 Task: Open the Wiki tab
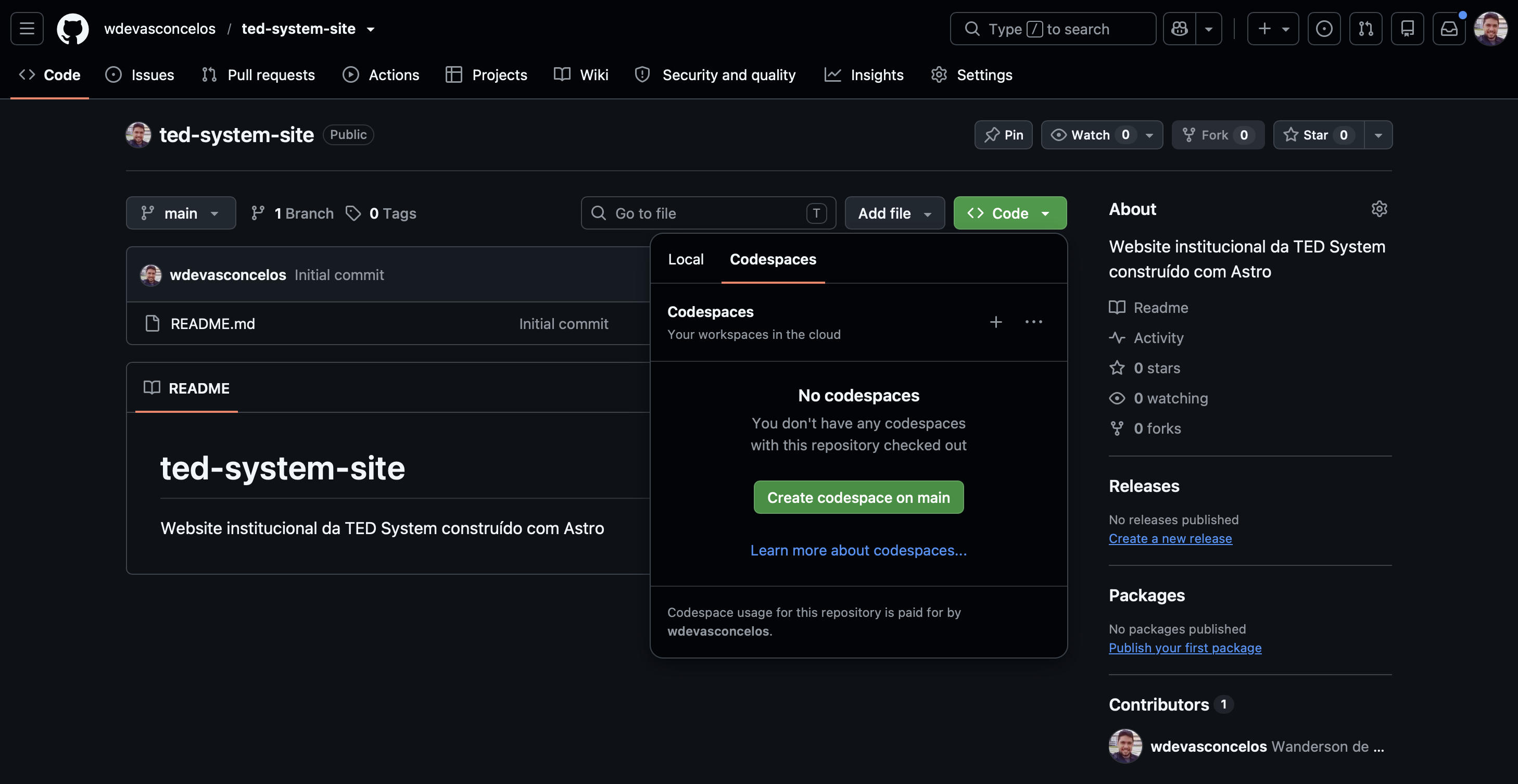click(581, 75)
